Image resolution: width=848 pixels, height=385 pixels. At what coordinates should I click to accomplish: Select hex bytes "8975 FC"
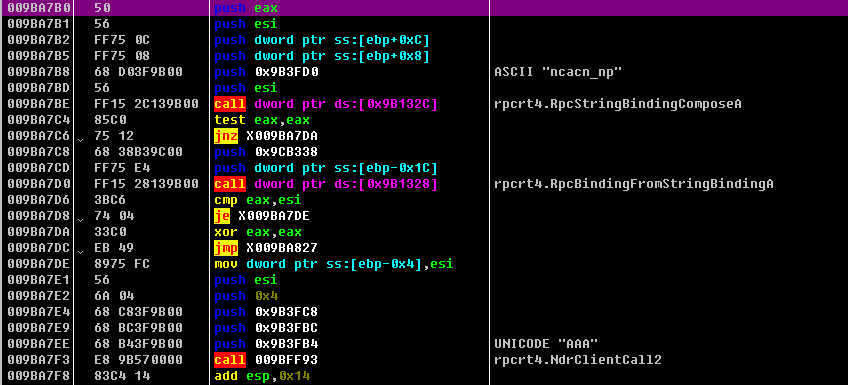tap(122, 264)
